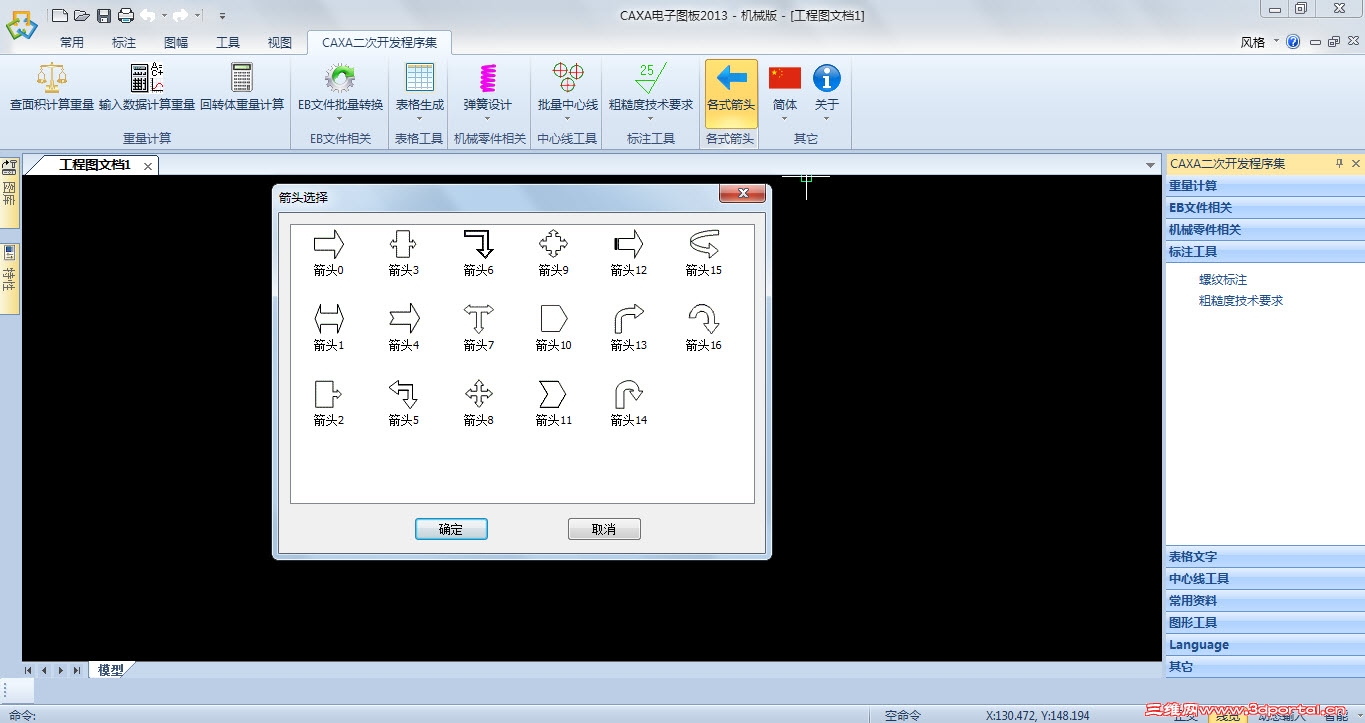Select arrow style 箭头15
The image size is (1365, 723).
tap(703, 252)
